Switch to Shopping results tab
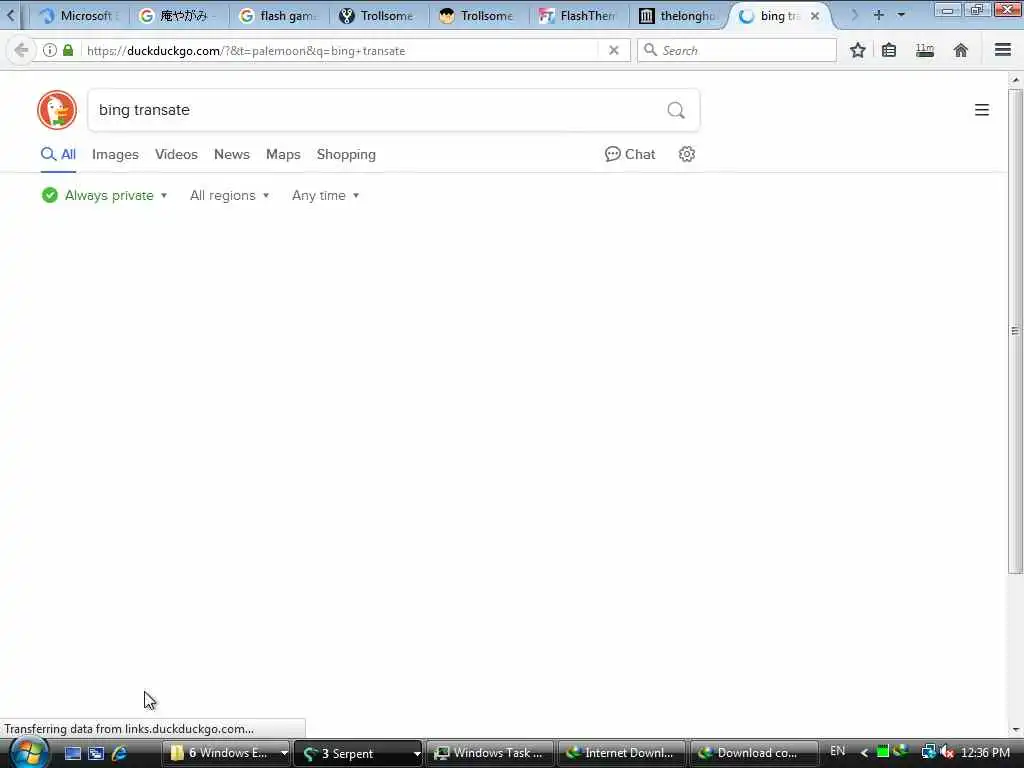 [x=346, y=154]
